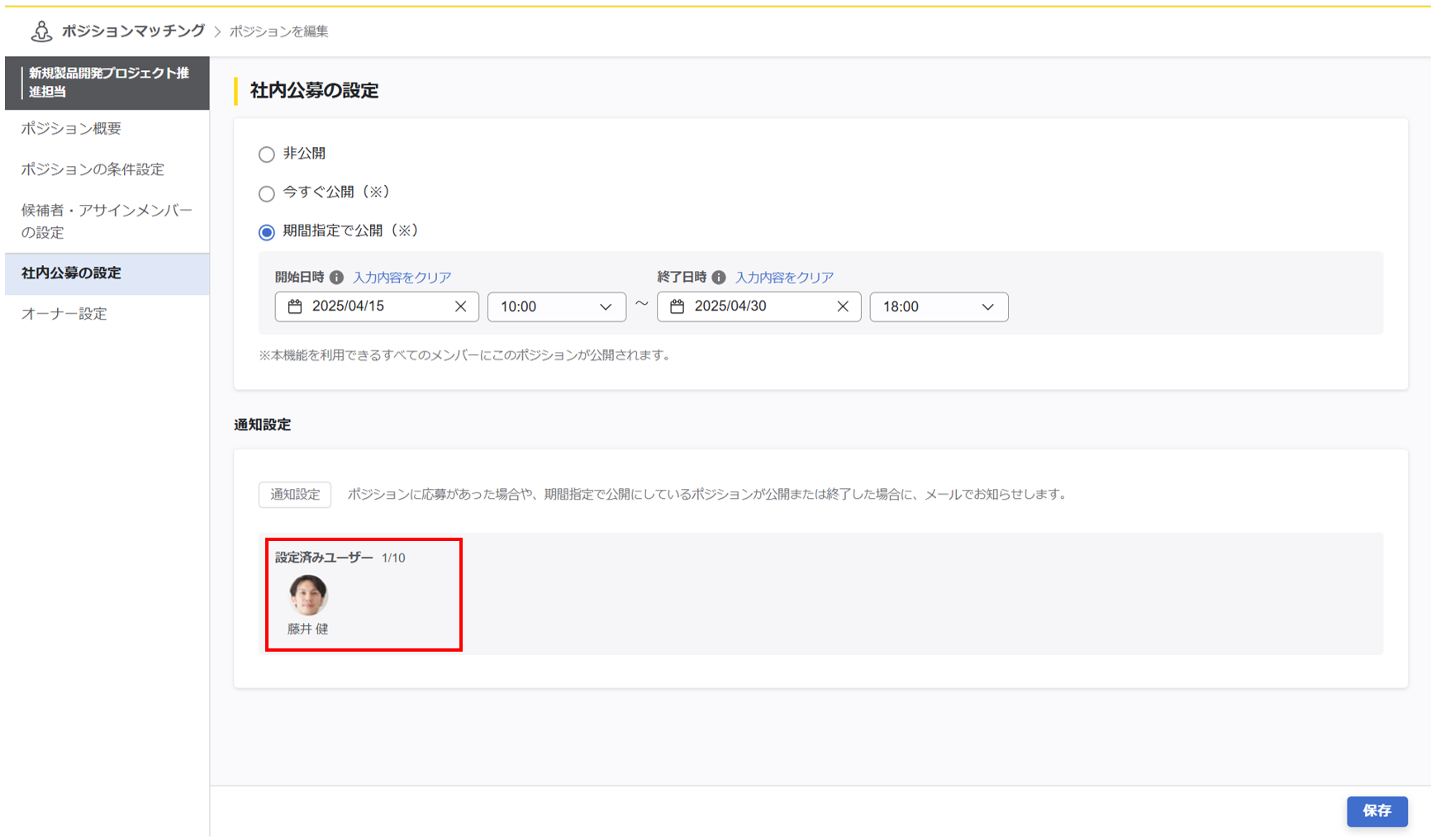The width and height of the screenshot is (1431, 840).
Task: Open the 18:00 end time dropdown
Action: pos(939,306)
